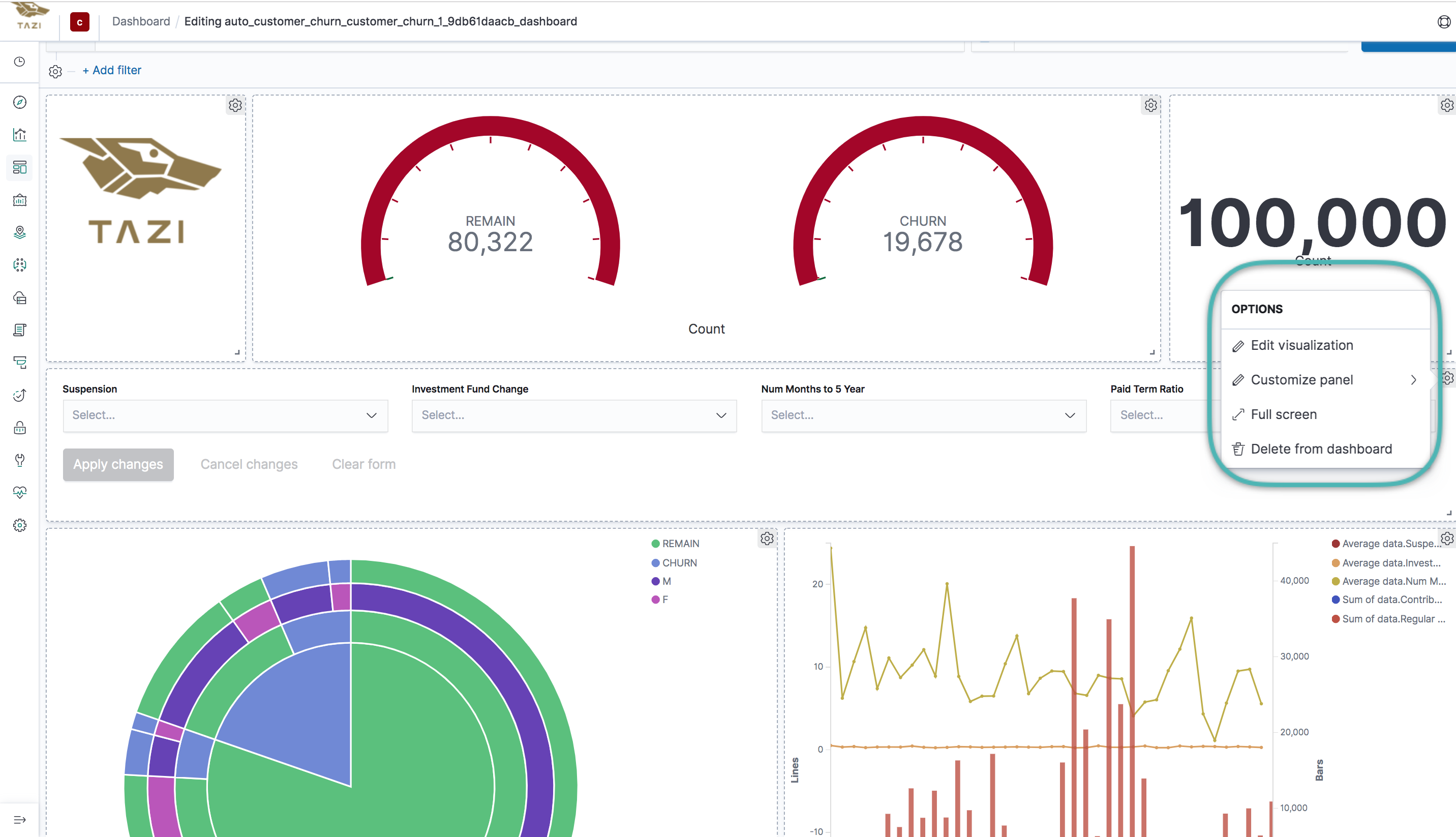Viewport: 1456px width, 837px height.
Task: Toggle Sum of data.Regular legend series
Action: coord(1388,619)
